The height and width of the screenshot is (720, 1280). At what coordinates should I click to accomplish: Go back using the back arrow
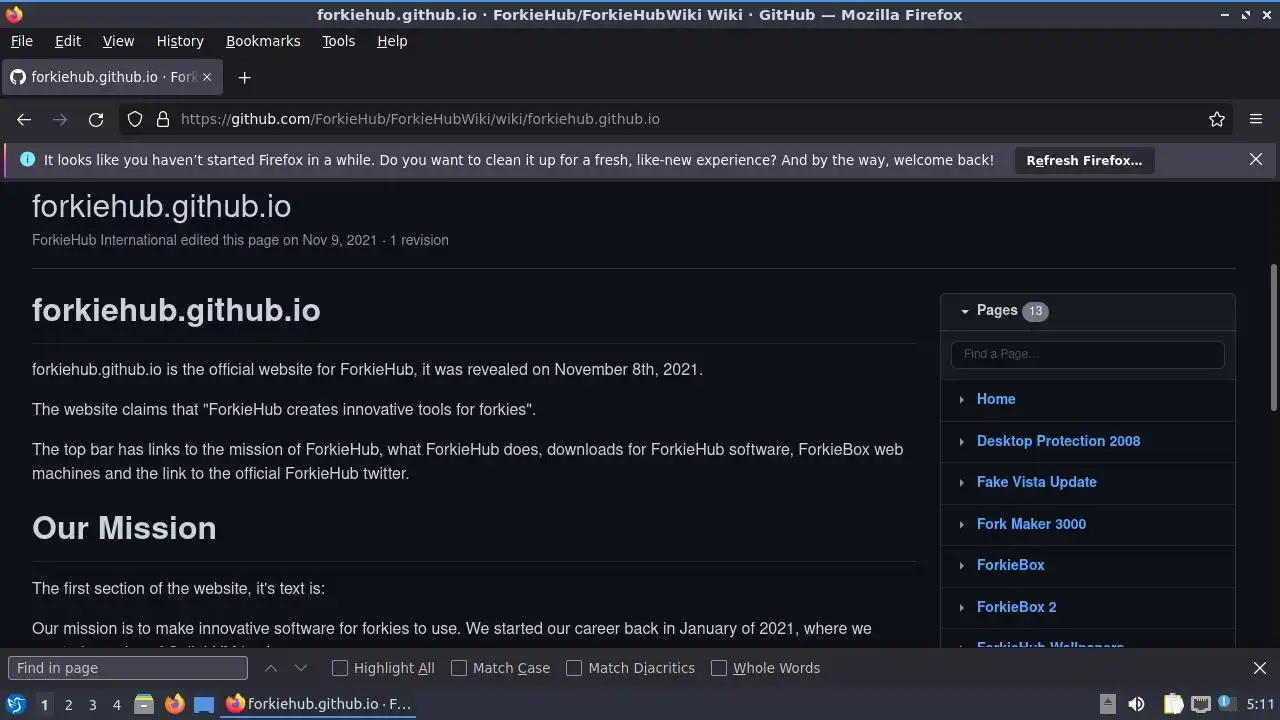24,119
